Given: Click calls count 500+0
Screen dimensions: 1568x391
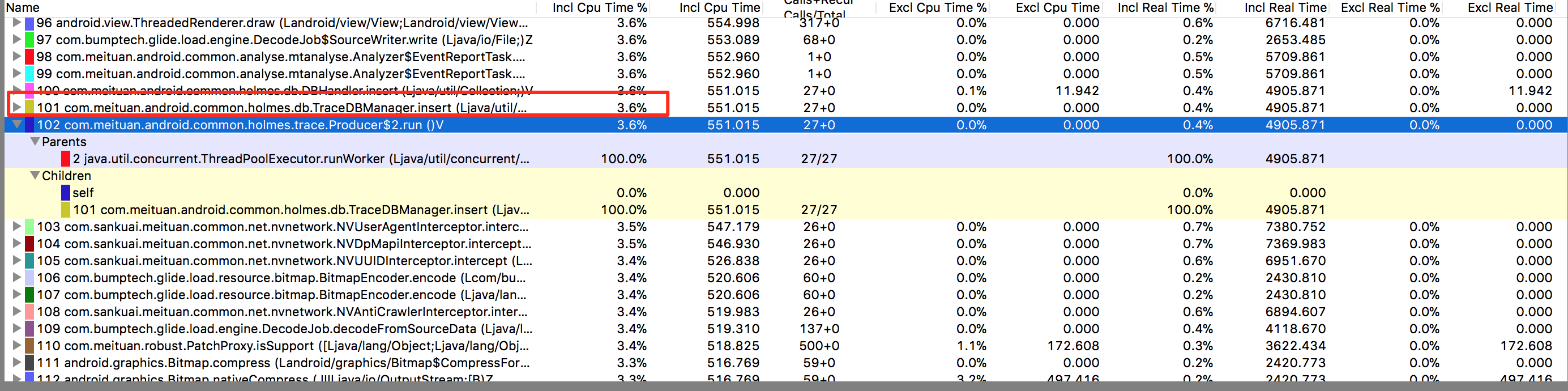Looking at the screenshot, I should (x=819, y=346).
